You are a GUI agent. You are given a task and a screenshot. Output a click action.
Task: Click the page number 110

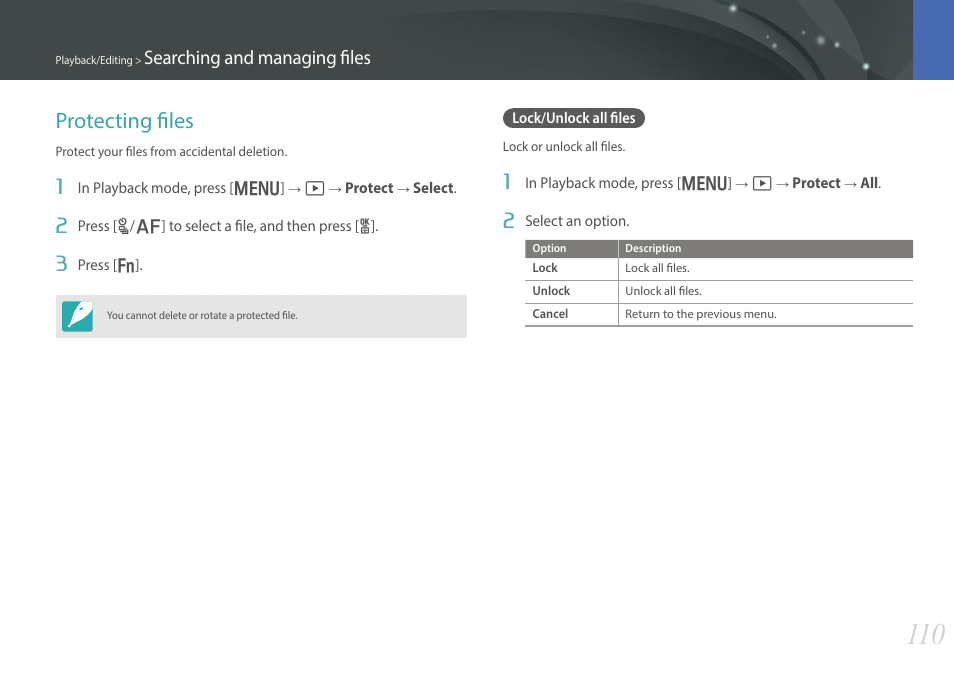tap(926, 635)
